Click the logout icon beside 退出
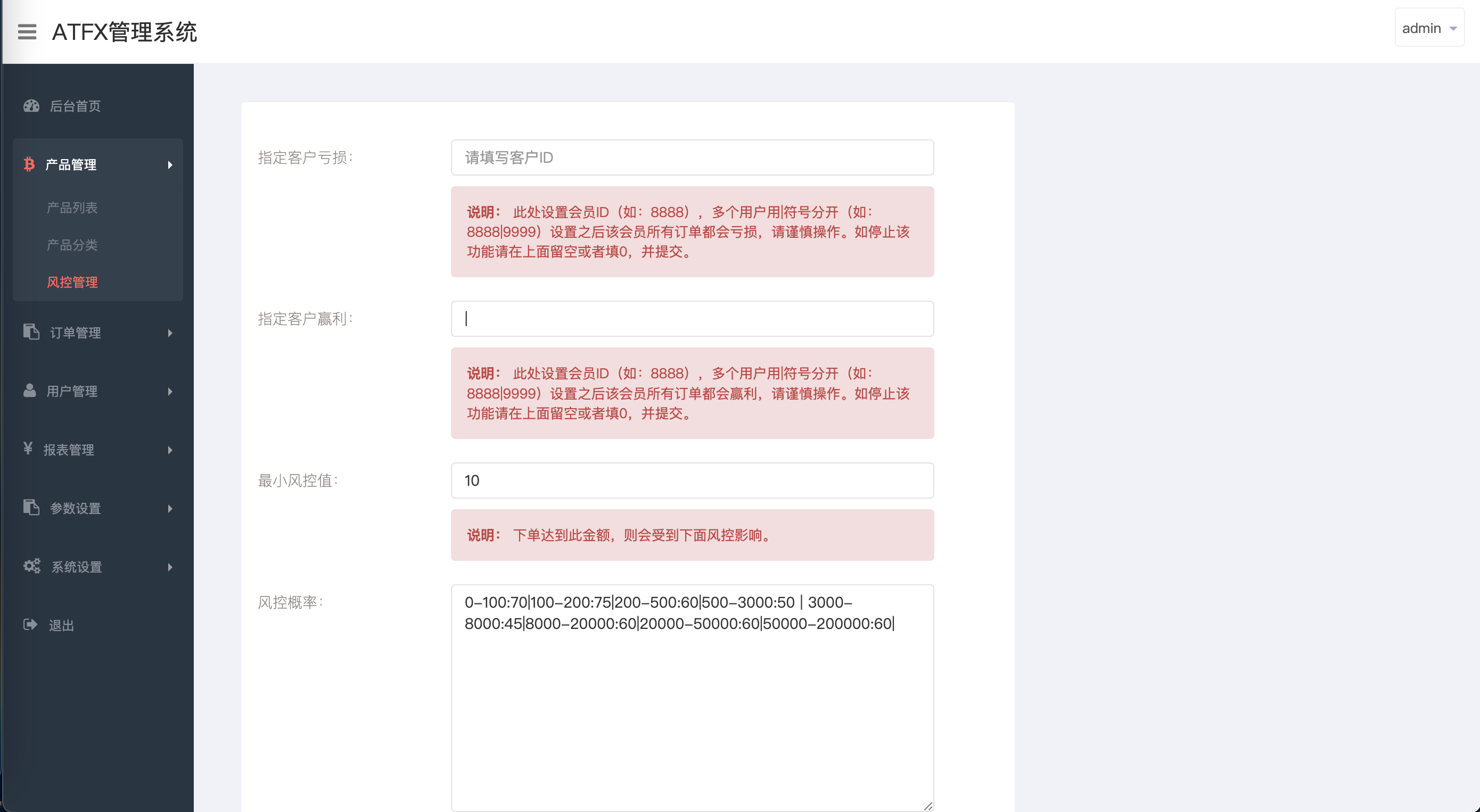The height and width of the screenshot is (812, 1480). [30, 625]
